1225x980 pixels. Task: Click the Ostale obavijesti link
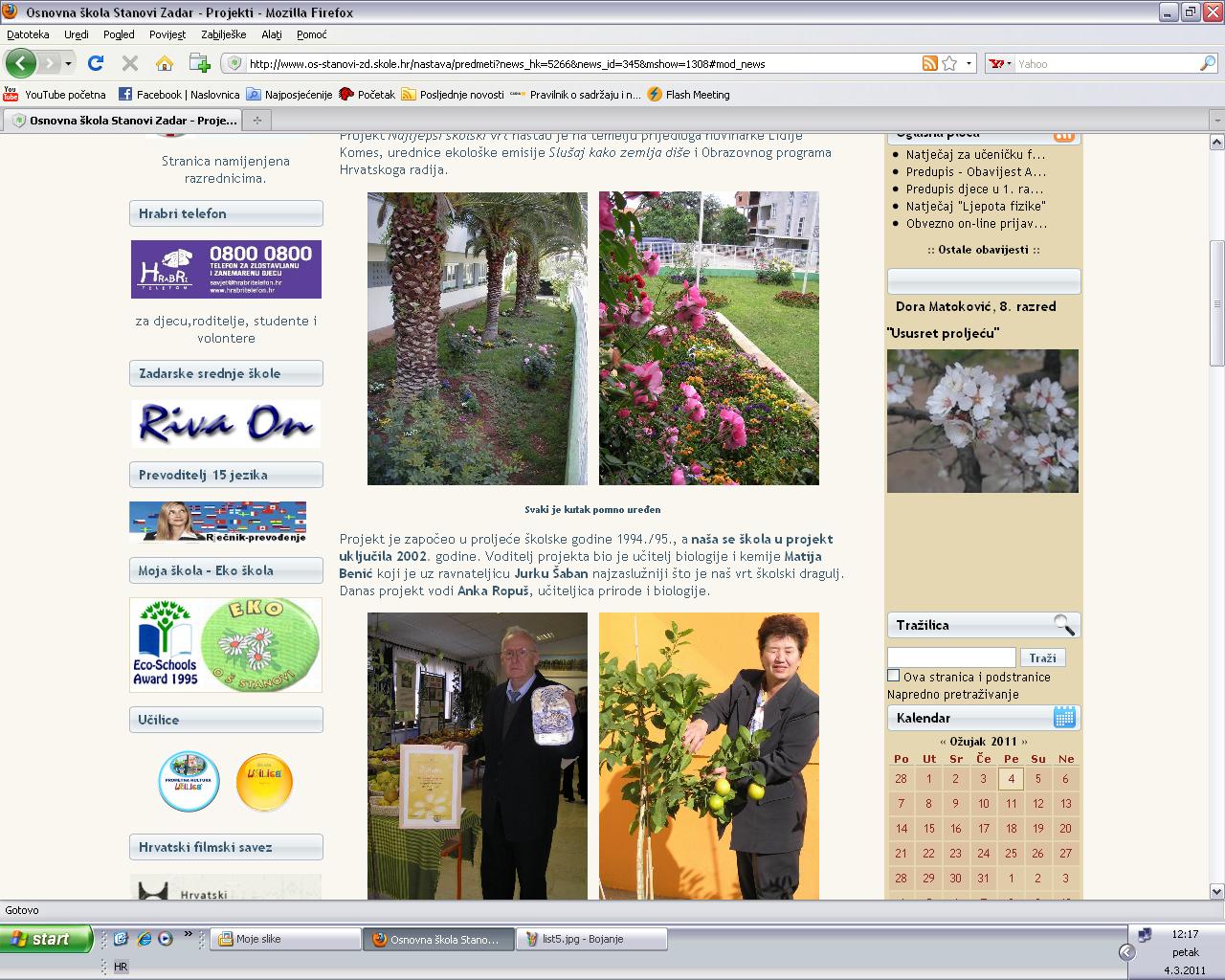983,250
